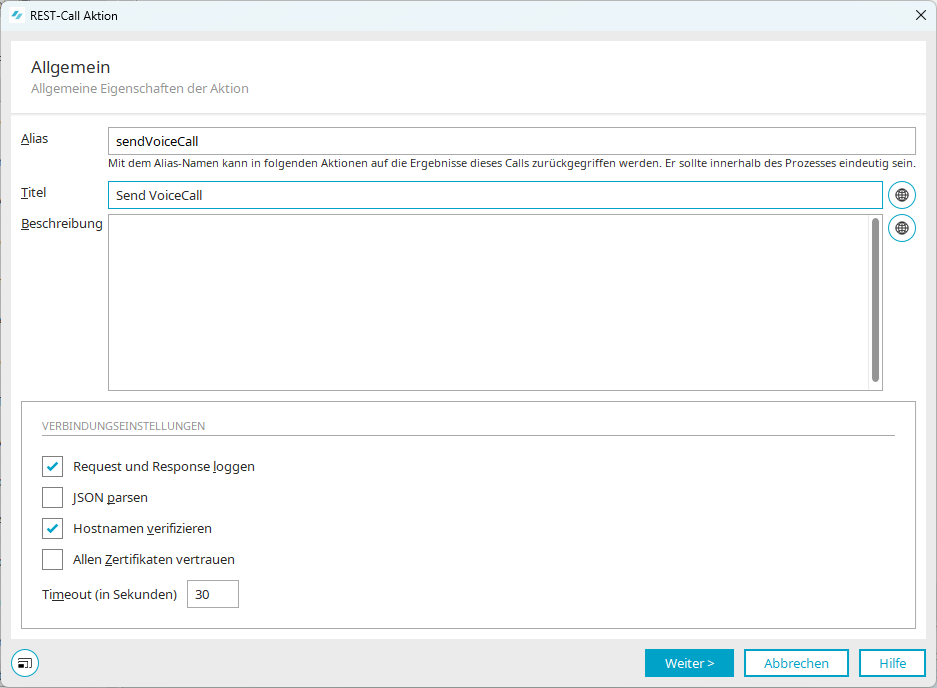Viewport: 937px width, 688px height.
Task: Open the Hilfe button
Action: coord(892,663)
